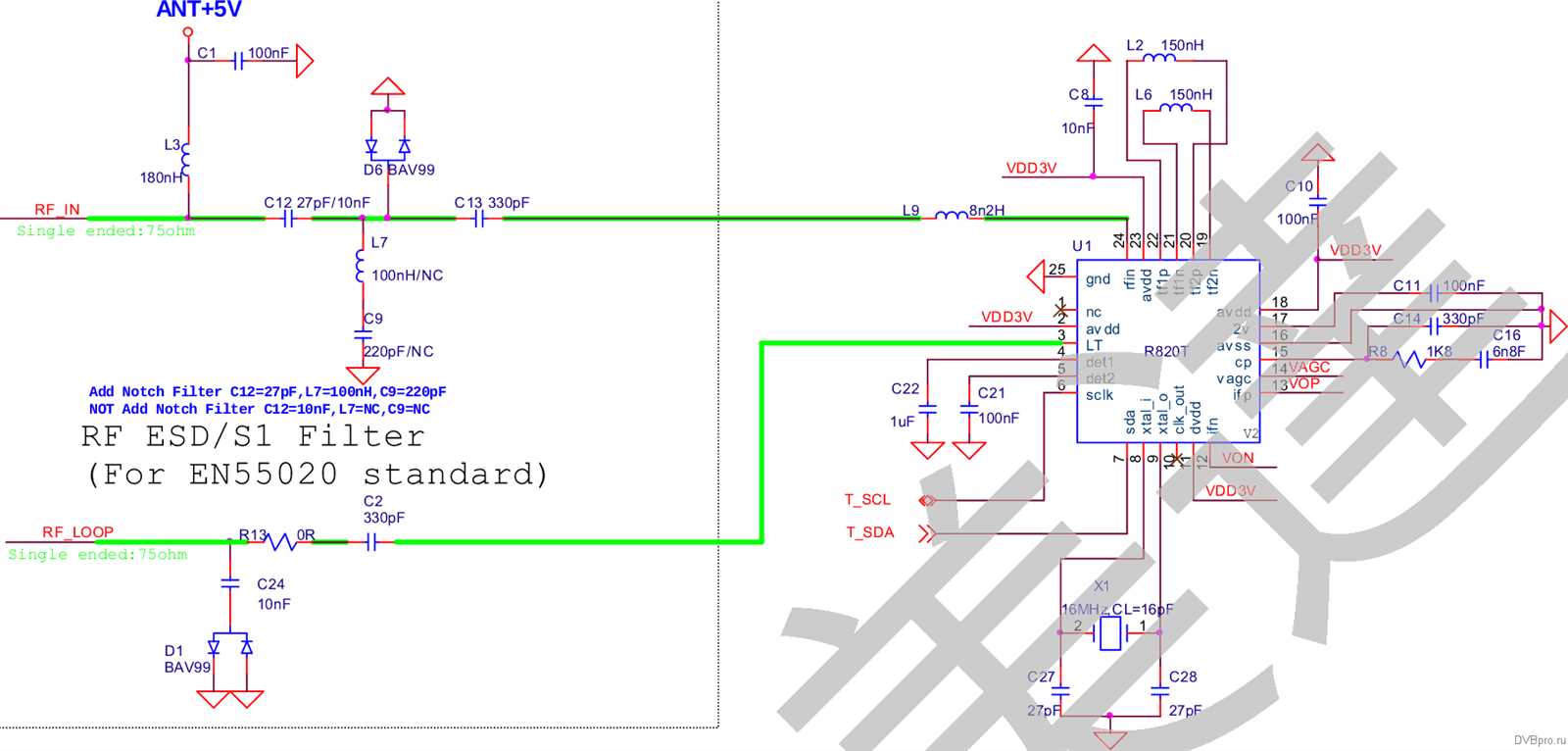Screen dimensions: 1568x751
Task: Select inductor L2 symbol
Action: (1160, 58)
